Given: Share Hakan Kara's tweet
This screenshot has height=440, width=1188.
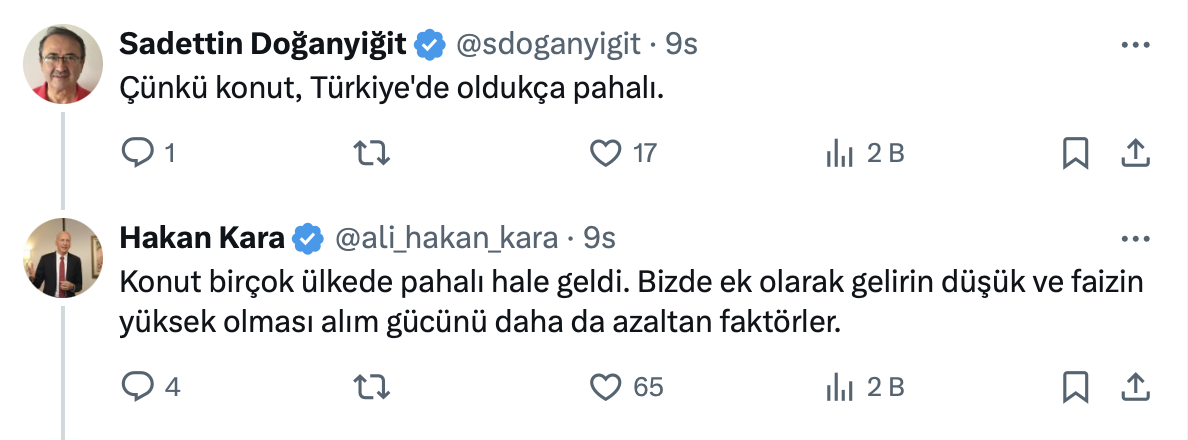Looking at the screenshot, I should click(1135, 386).
